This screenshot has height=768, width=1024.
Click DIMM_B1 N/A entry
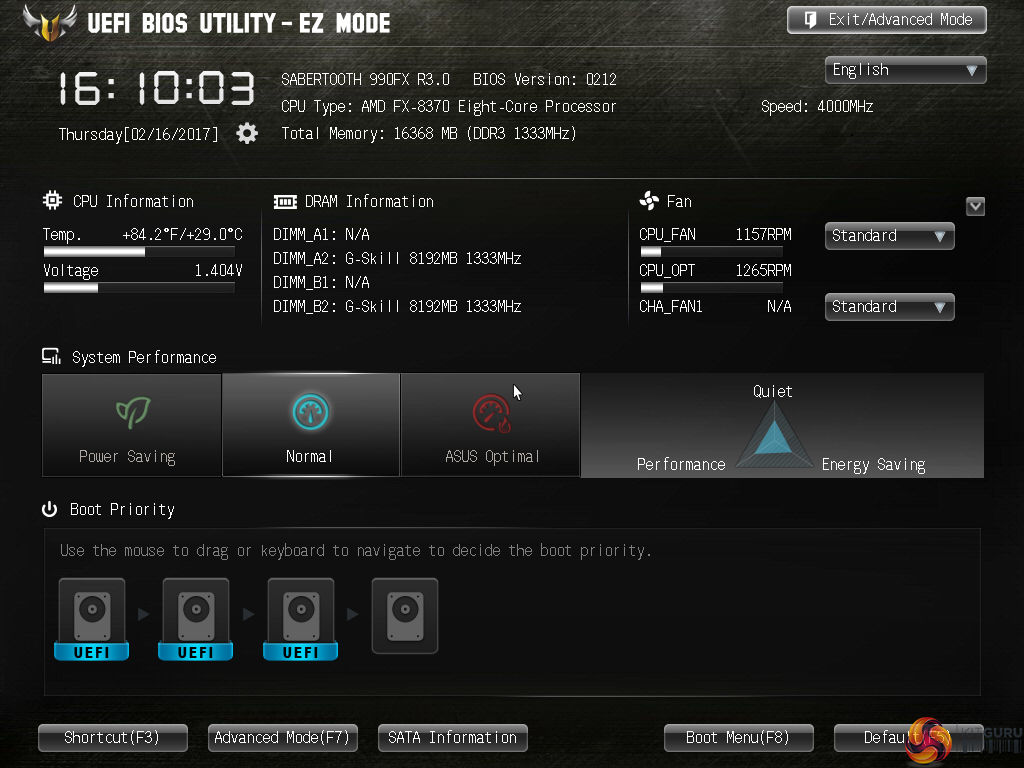pyautogui.click(x=321, y=282)
